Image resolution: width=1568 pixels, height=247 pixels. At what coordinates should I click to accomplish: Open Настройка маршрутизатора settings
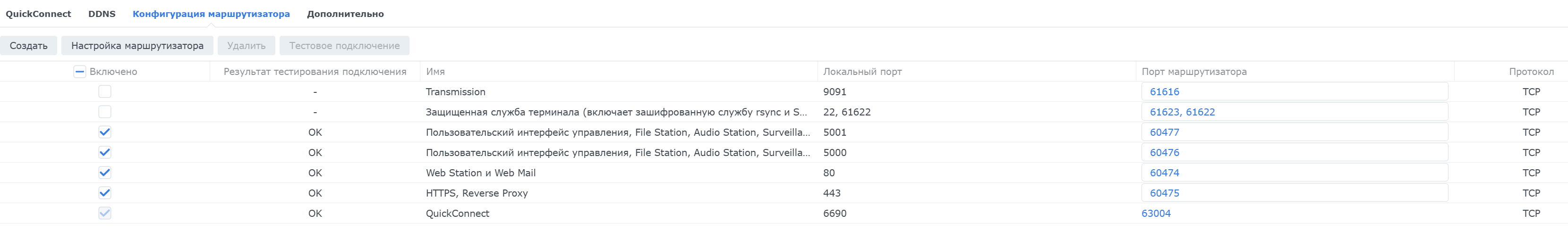(137, 46)
